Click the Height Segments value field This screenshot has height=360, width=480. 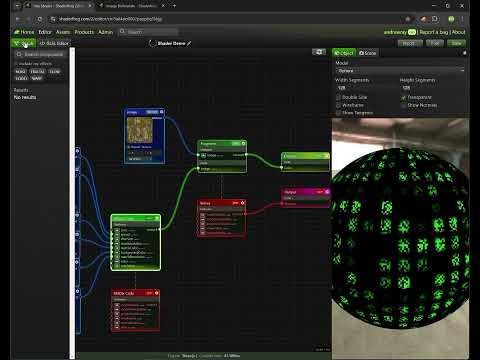click(x=433, y=88)
